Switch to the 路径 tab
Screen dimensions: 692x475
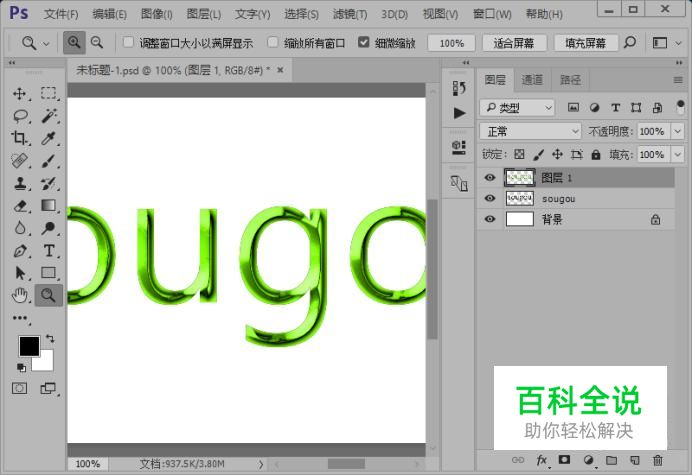point(570,79)
